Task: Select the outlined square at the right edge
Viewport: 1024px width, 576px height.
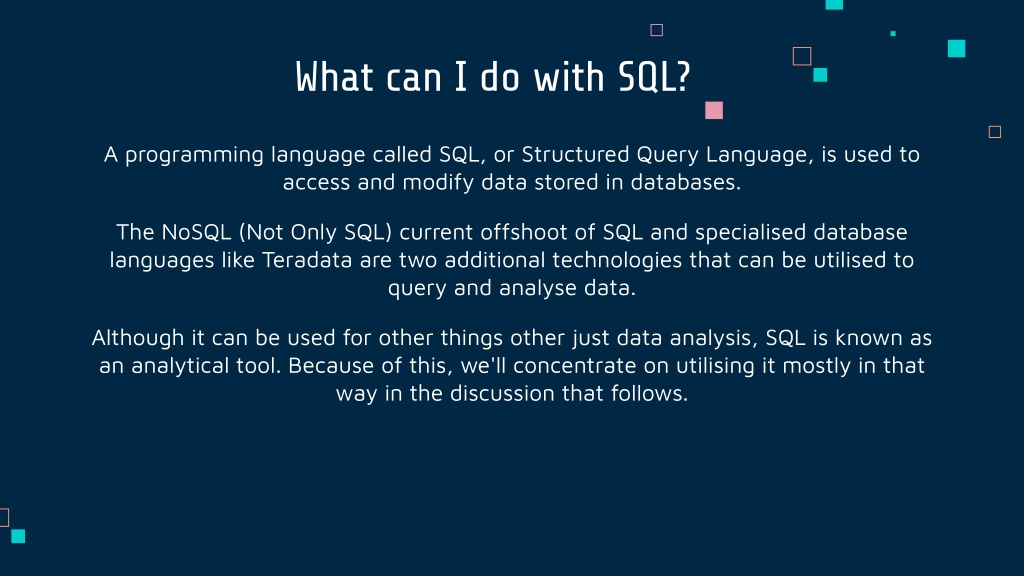Action: pos(995,132)
